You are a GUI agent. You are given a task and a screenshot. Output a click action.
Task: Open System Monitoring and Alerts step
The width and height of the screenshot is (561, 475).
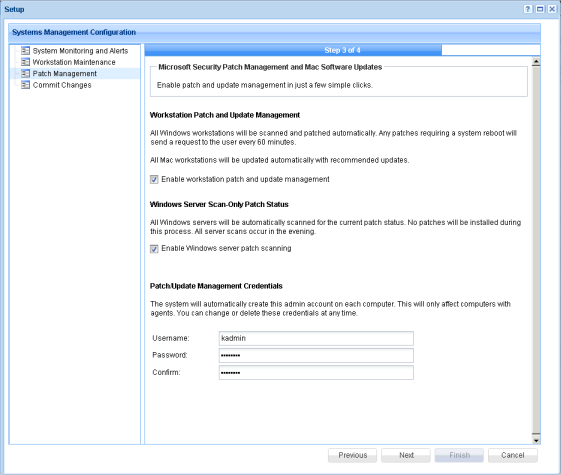80,51
